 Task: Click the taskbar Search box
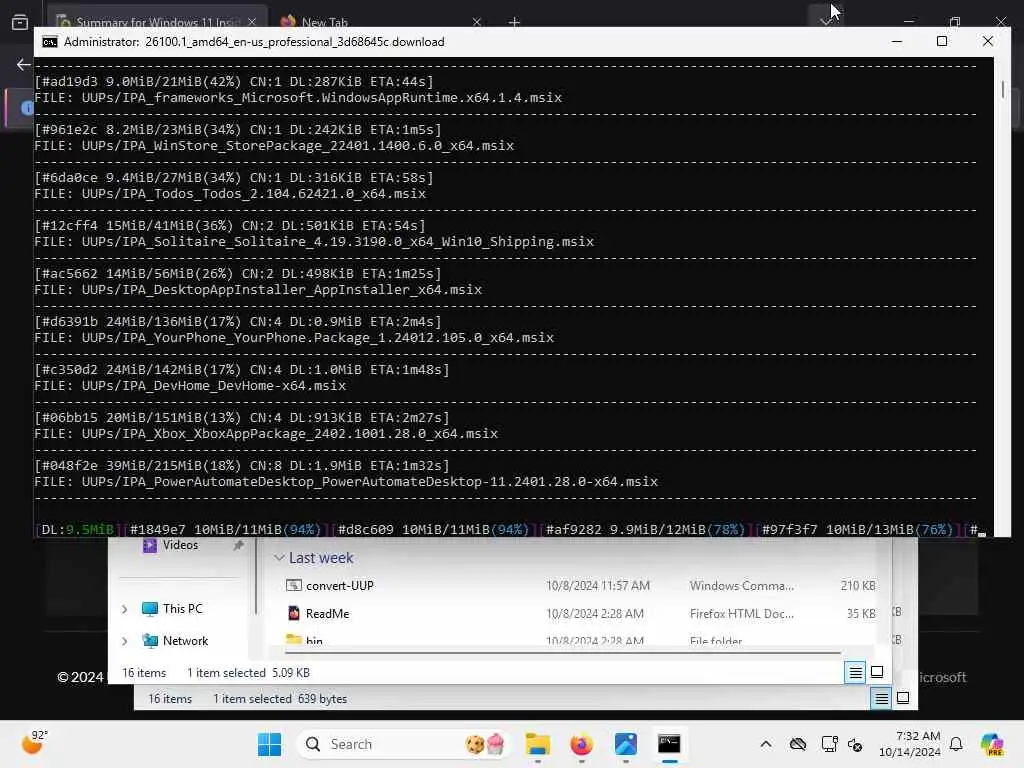402,744
